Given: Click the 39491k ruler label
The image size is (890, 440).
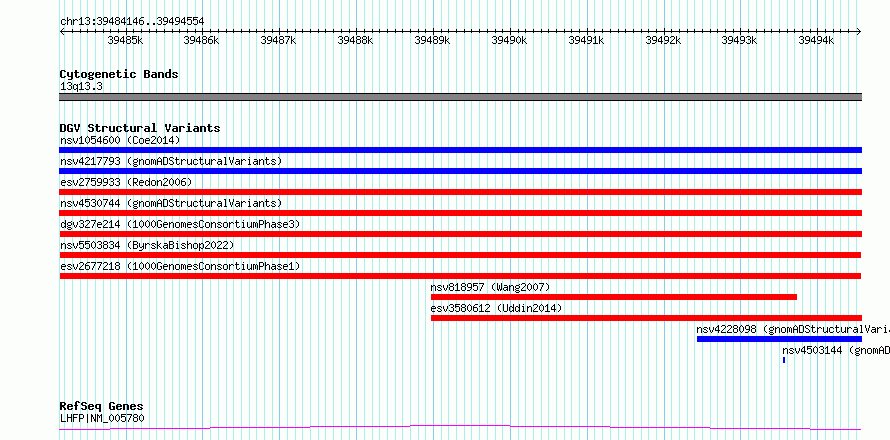Looking at the screenshot, I should pyautogui.click(x=587, y=40).
